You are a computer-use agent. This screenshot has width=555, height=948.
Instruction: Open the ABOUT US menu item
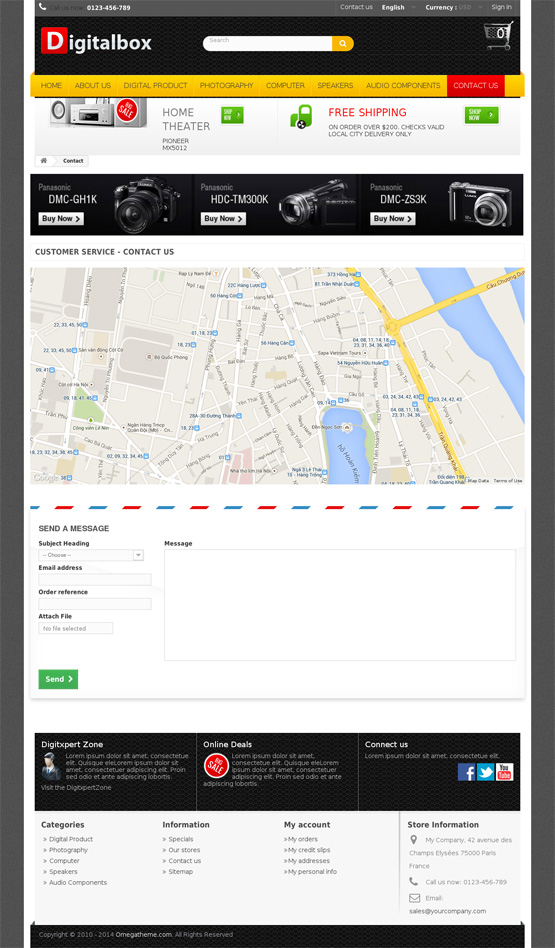coord(92,86)
